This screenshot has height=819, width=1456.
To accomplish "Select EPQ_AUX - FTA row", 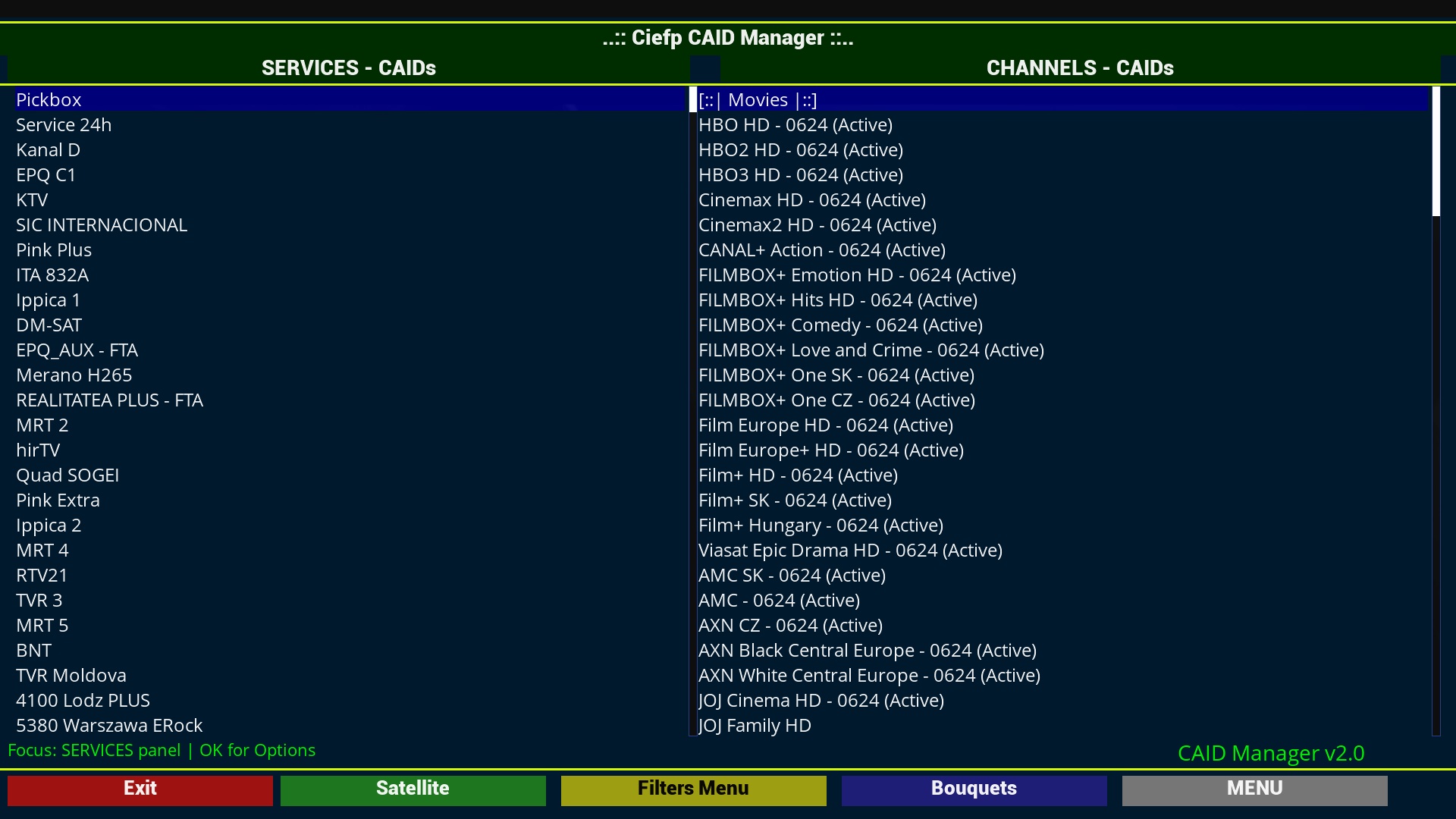I will pyautogui.click(x=350, y=350).
